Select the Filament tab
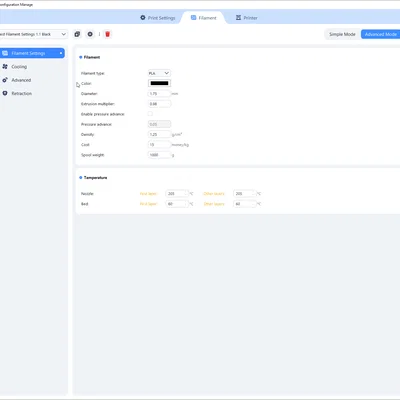The image size is (400, 400). pos(204,18)
